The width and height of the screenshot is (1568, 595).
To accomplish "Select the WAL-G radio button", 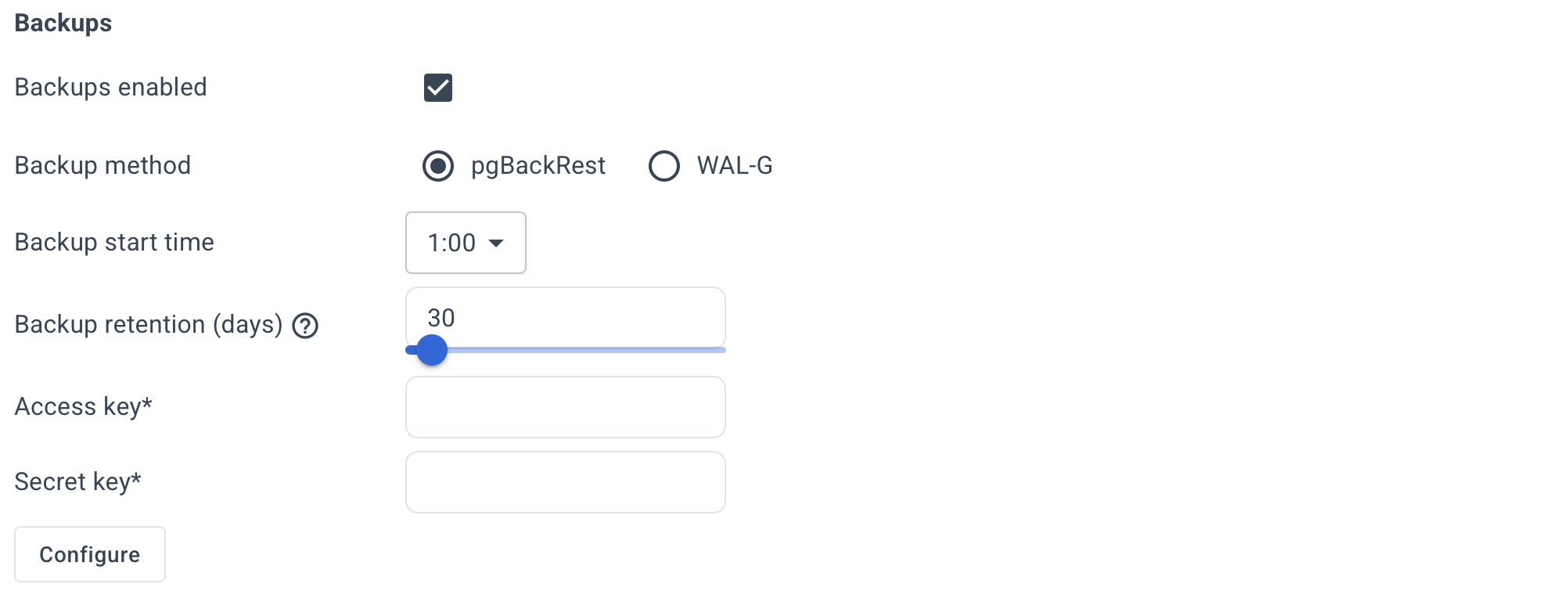I will (664, 166).
